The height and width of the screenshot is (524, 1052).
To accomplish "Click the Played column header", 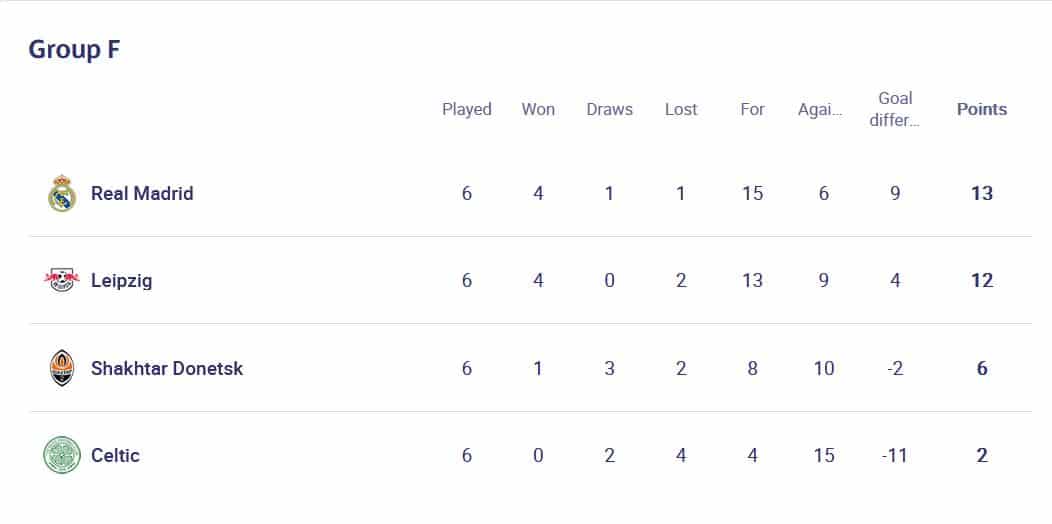I will (466, 109).
